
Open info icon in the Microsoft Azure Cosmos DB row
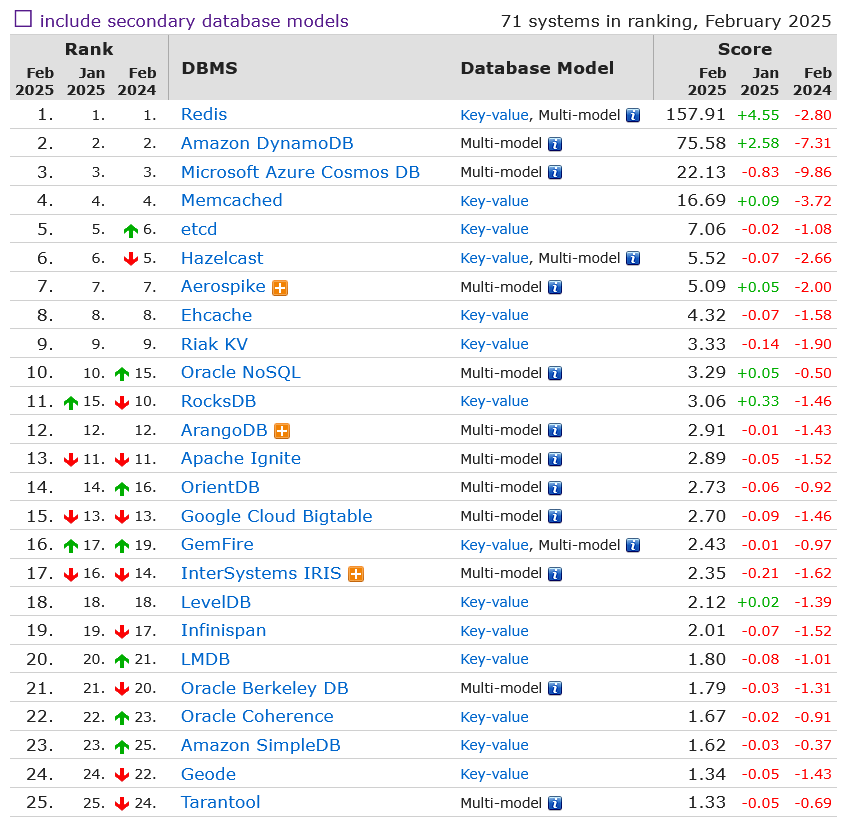[x=555, y=172]
